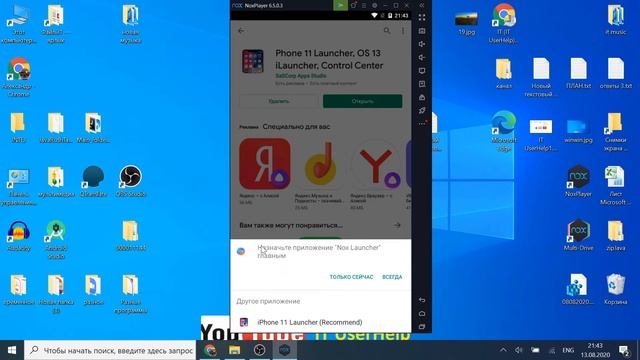
Task: Raise volume using the Nox sidebar
Action: coord(422,44)
